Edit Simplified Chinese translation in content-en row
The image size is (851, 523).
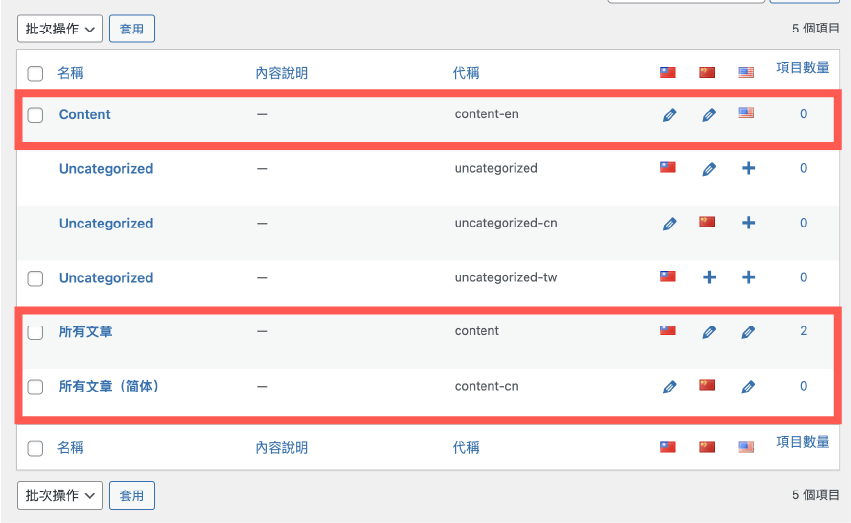click(708, 115)
